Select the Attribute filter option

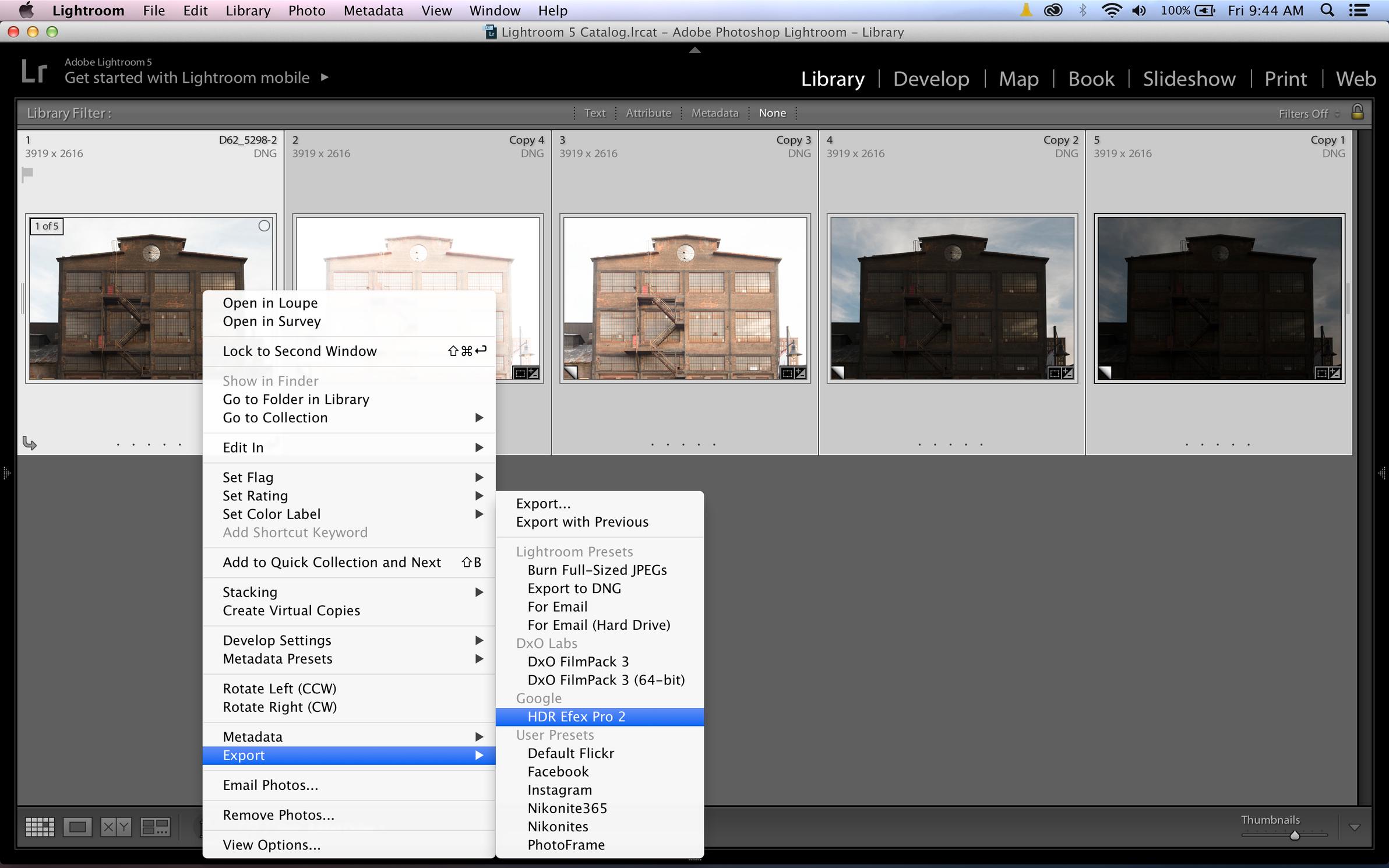click(x=648, y=113)
